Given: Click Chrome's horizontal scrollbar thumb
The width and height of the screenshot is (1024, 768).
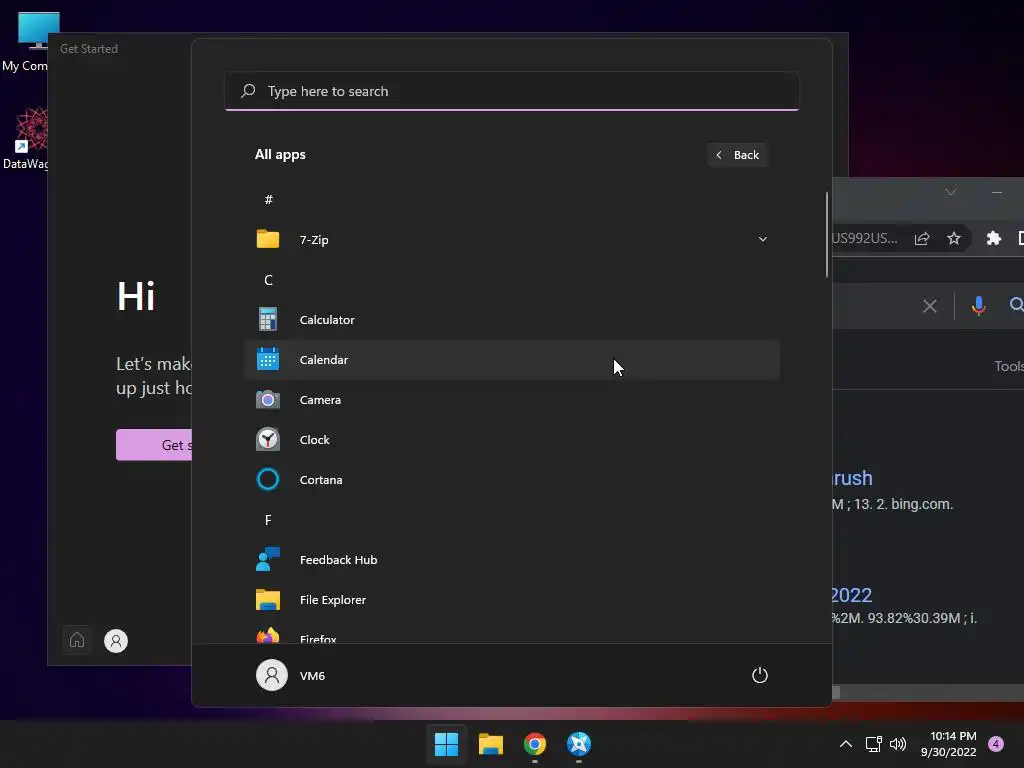Looking at the screenshot, I should (x=837, y=693).
